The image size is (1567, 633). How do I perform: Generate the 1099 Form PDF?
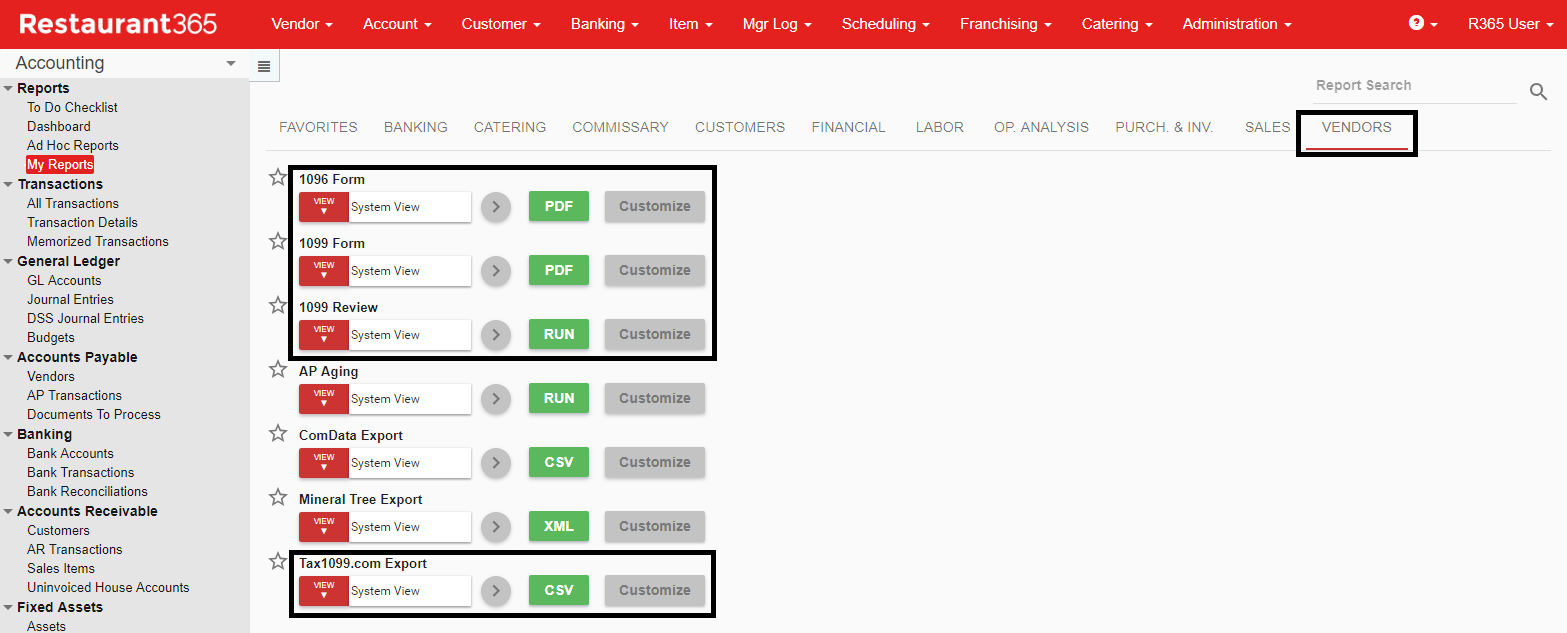[x=559, y=271]
